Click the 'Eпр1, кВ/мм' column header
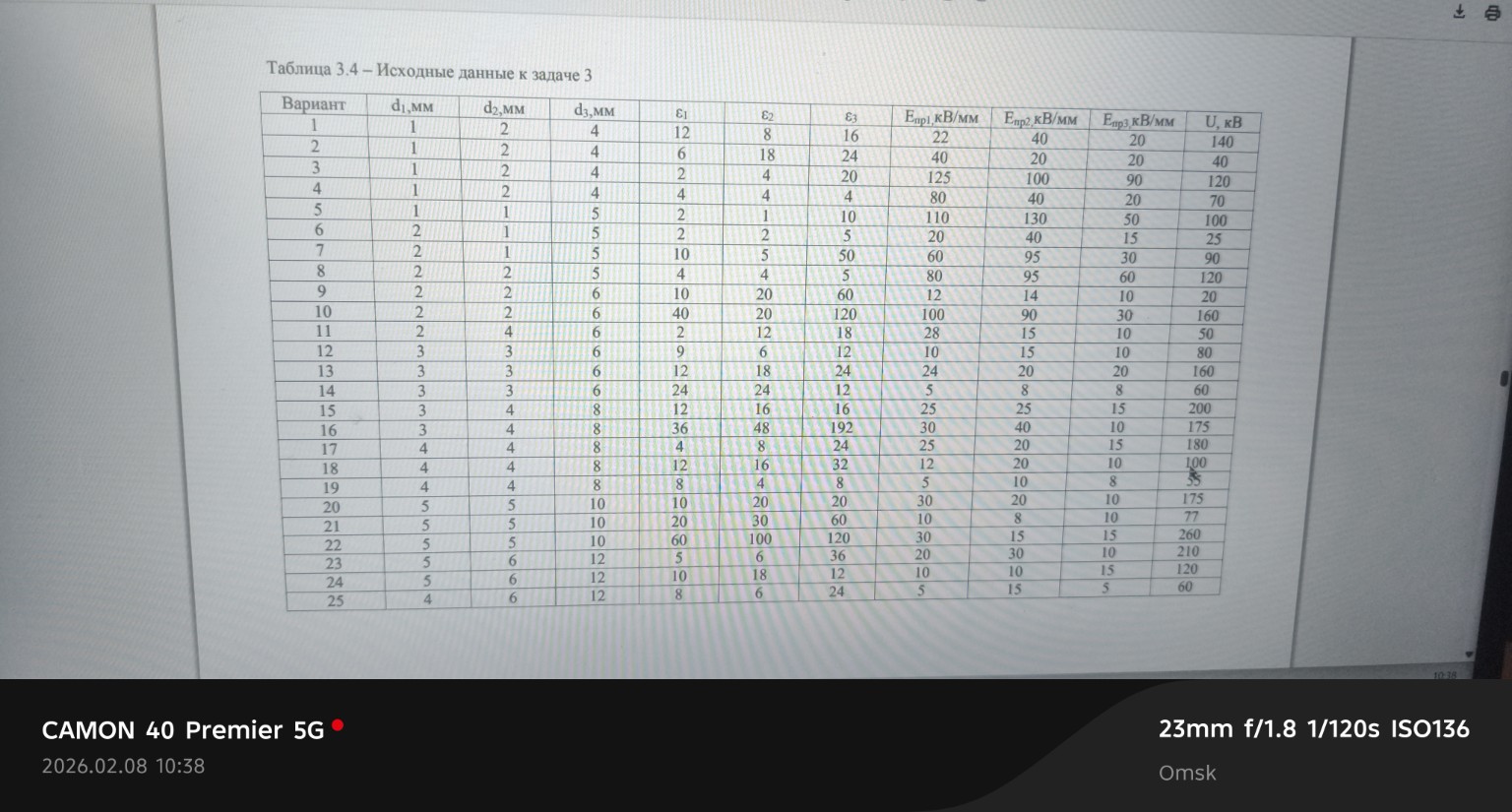 [941, 117]
